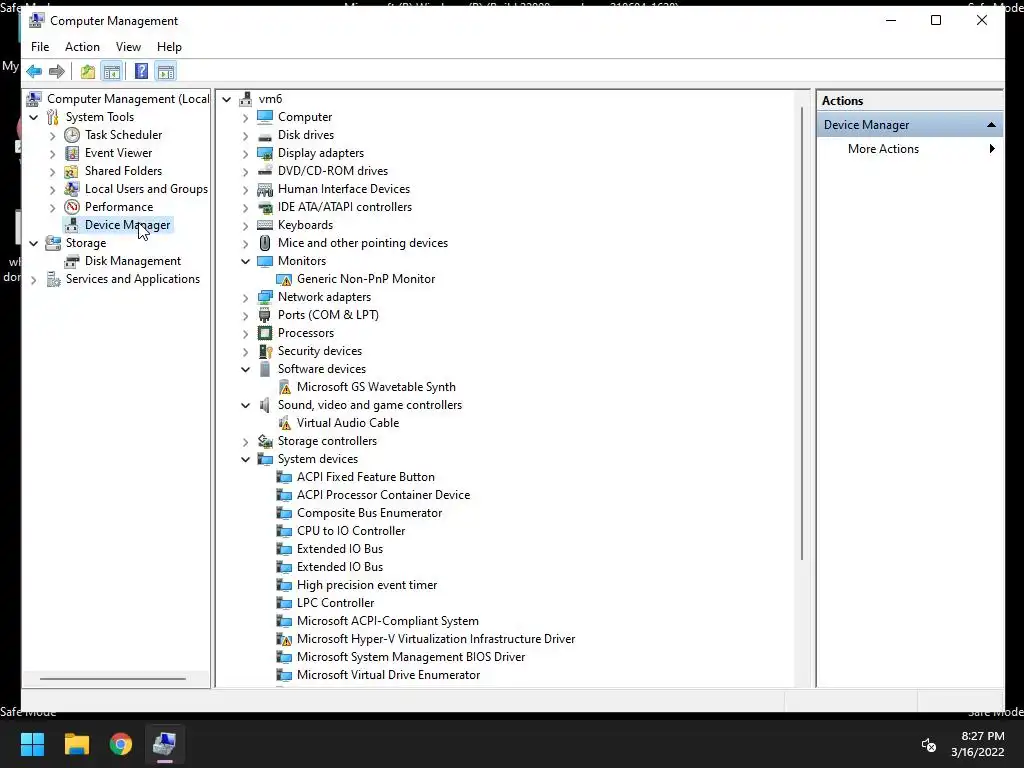Image resolution: width=1024 pixels, height=768 pixels.
Task: Expand the Computer device category
Action: pyautogui.click(x=246, y=118)
